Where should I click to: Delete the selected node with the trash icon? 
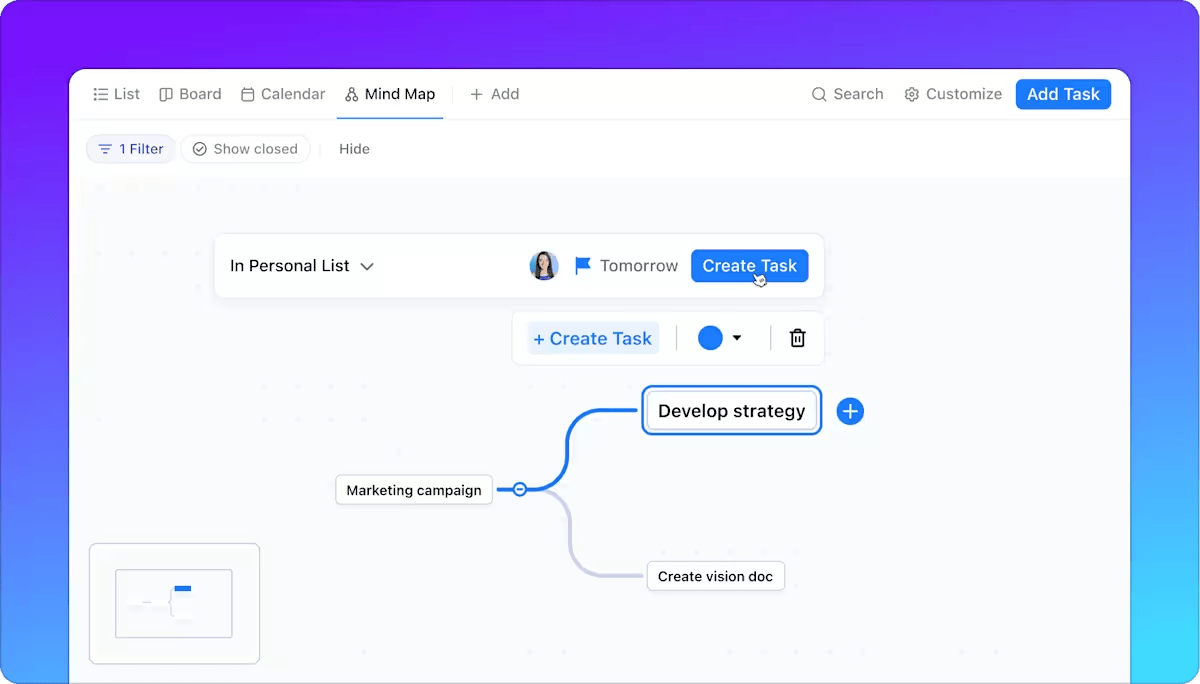(x=797, y=338)
